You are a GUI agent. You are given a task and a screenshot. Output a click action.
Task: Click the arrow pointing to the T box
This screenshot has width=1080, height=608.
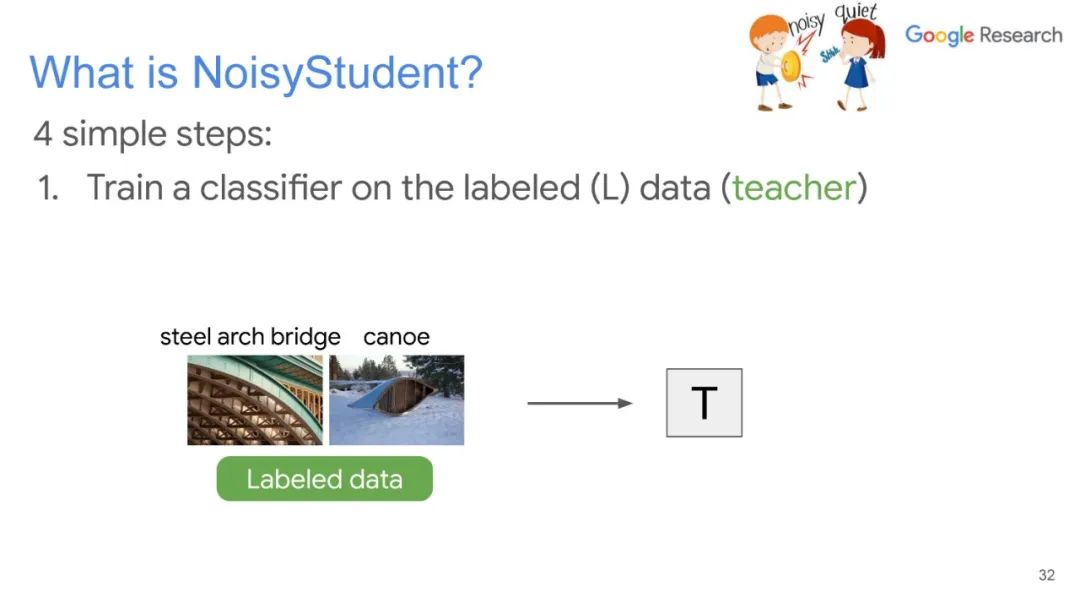(x=580, y=403)
